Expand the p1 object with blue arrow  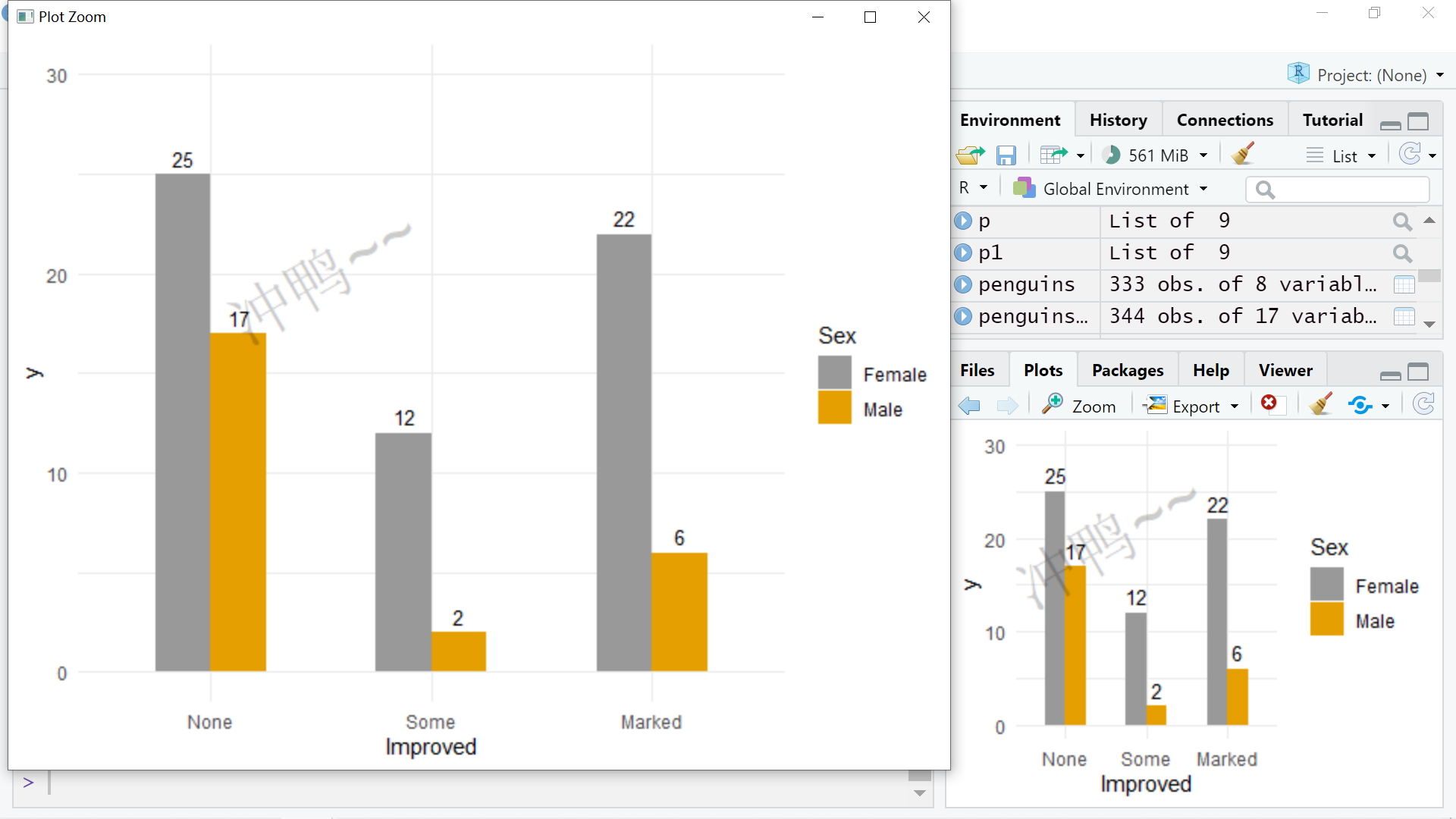pyautogui.click(x=963, y=253)
